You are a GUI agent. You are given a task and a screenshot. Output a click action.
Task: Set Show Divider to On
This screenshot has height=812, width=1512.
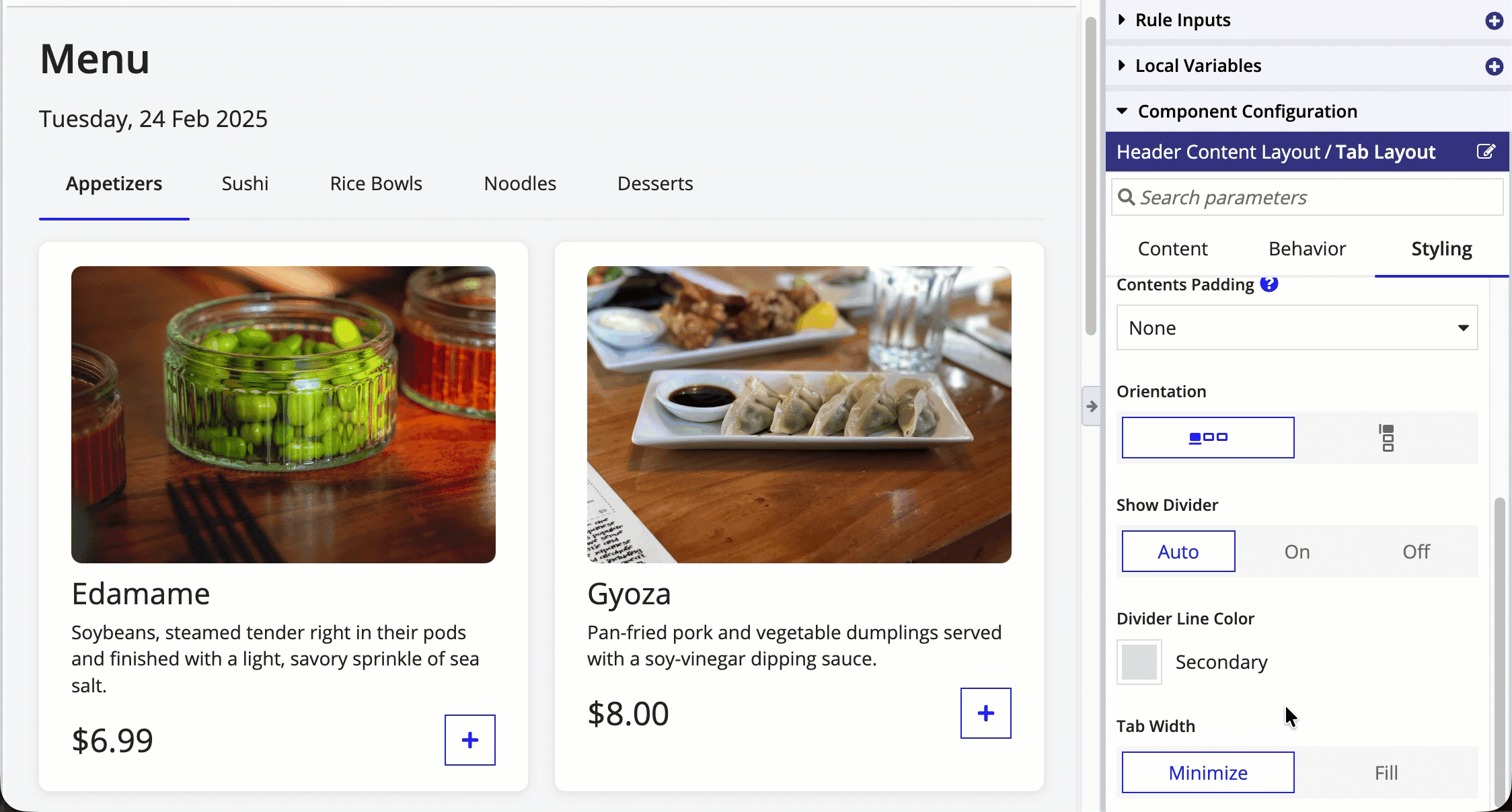point(1297,551)
